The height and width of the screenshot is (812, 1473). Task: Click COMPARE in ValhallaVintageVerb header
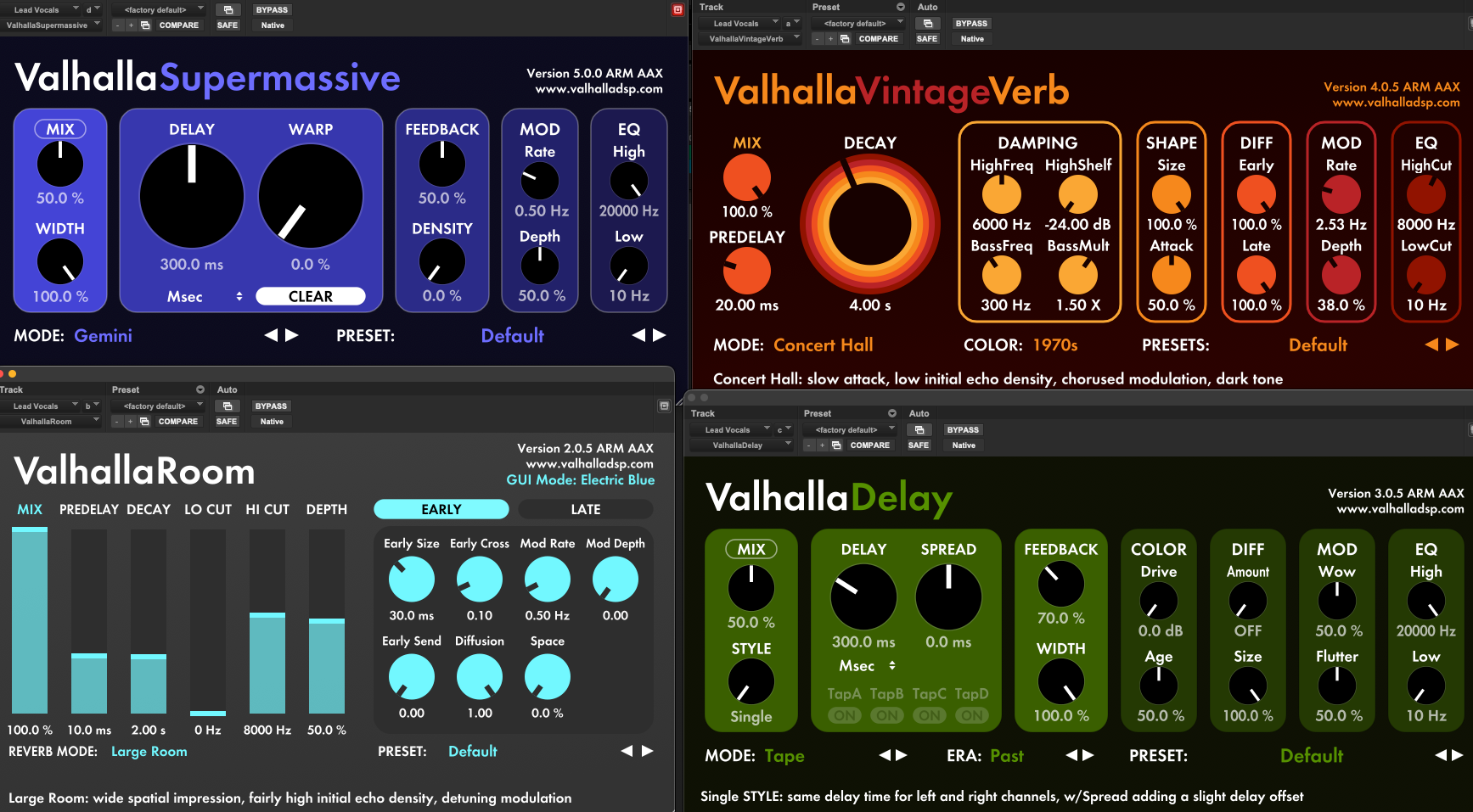[x=879, y=39]
